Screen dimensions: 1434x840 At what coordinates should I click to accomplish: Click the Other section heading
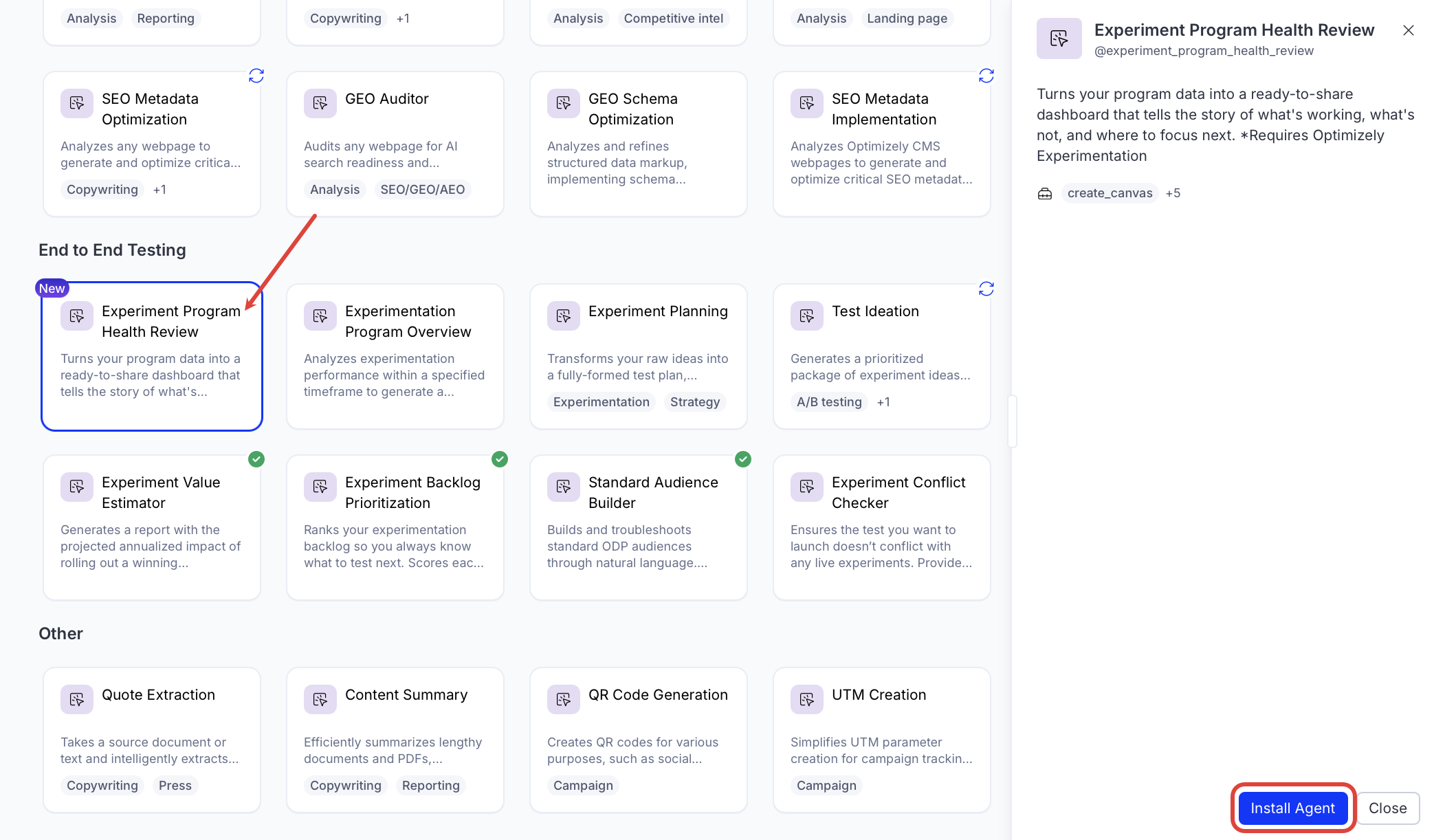(x=60, y=634)
